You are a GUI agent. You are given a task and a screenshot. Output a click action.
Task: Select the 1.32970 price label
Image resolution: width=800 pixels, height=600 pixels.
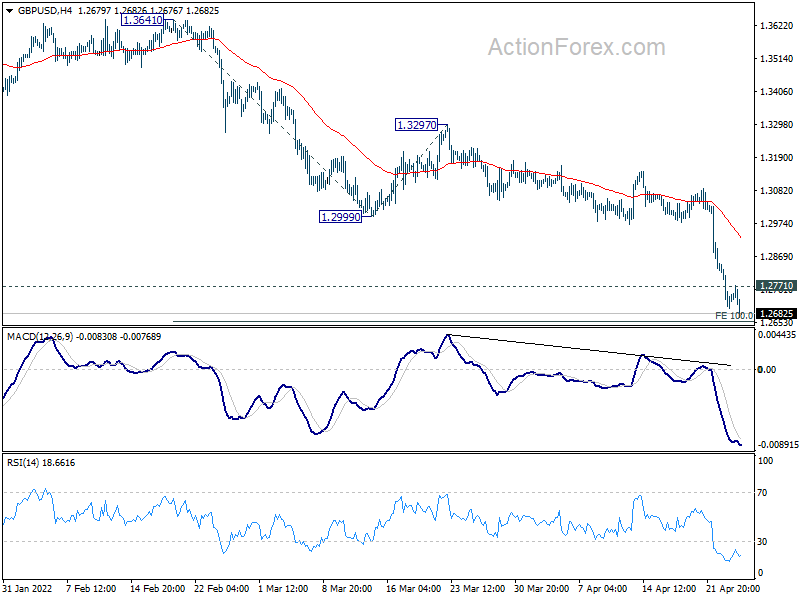416,125
